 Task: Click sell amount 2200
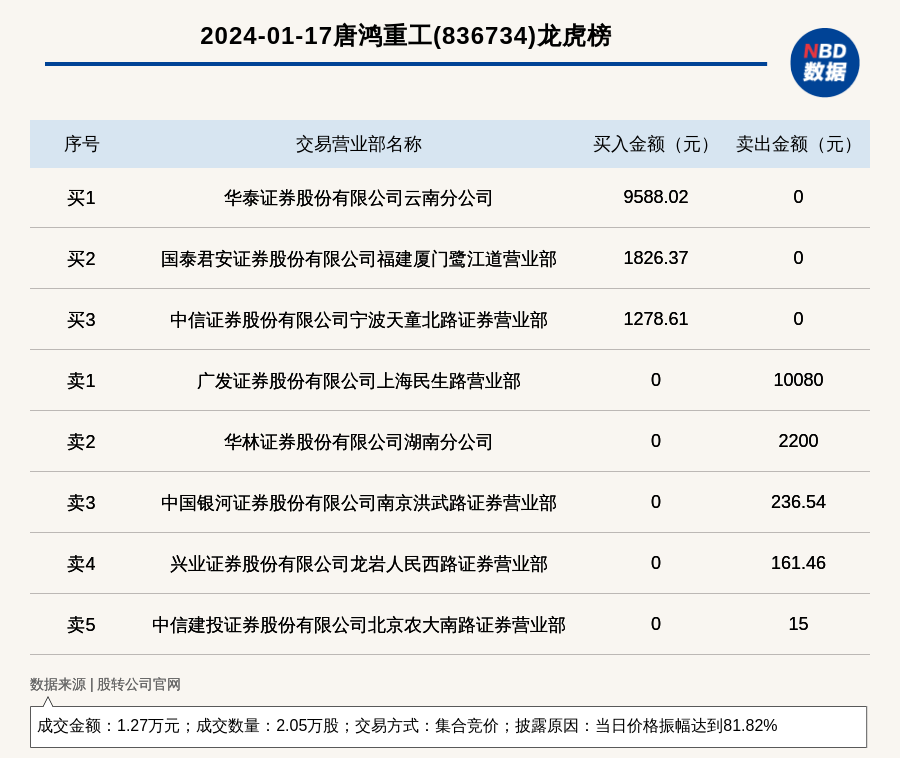click(x=798, y=441)
